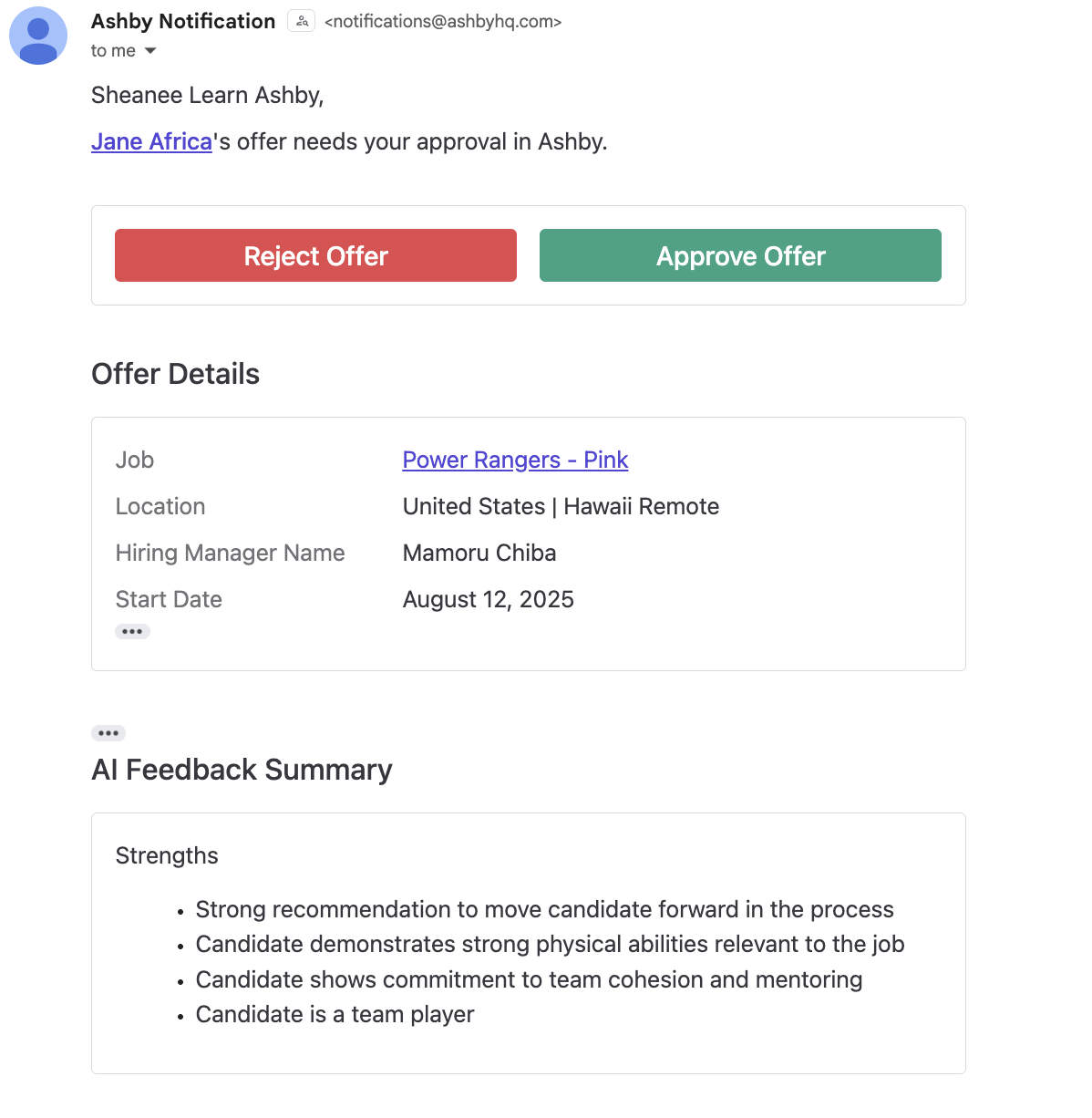Screen dimensions: 1092x1118
Task: Expand the ellipsis above AI Feedback Summary
Action: (x=108, y=733)
